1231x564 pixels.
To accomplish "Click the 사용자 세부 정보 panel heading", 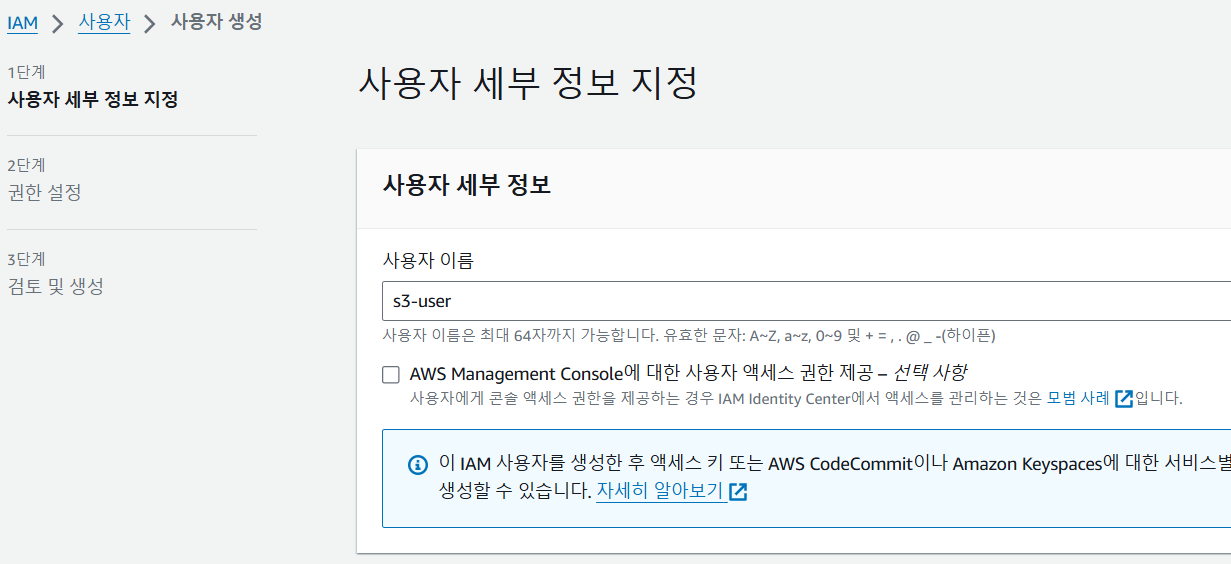I will (467, 185).
